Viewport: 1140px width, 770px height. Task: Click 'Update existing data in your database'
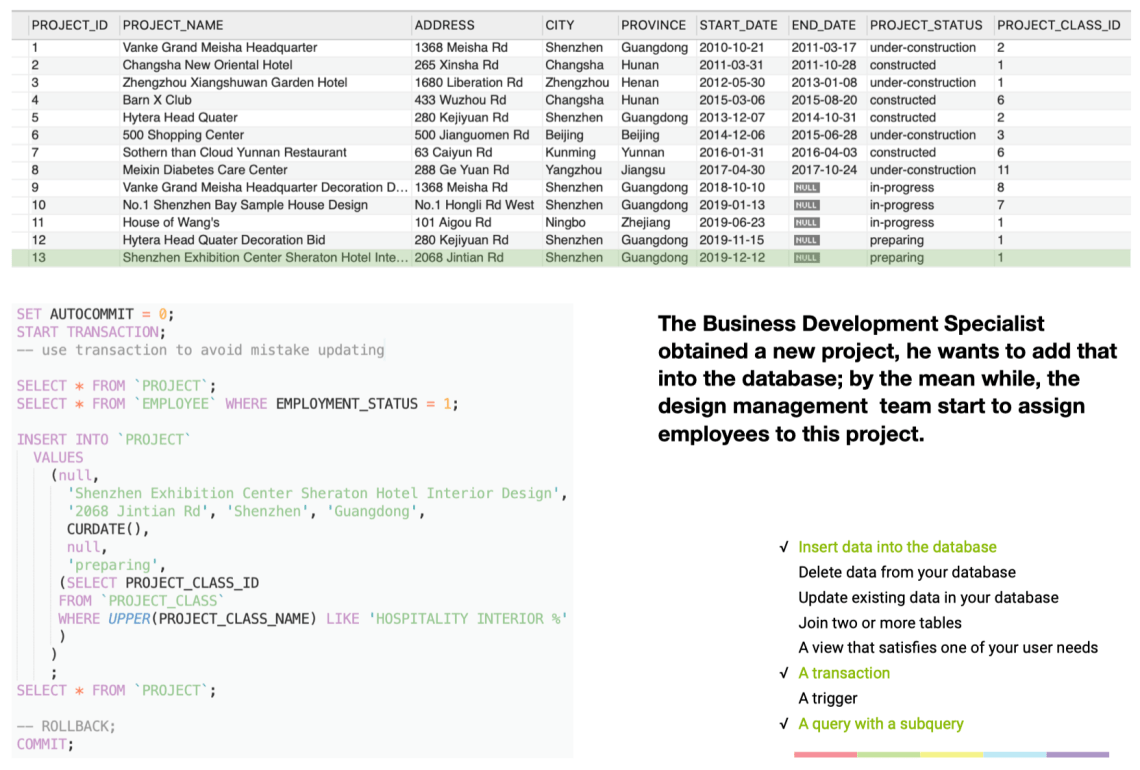[x=927, y=597]
